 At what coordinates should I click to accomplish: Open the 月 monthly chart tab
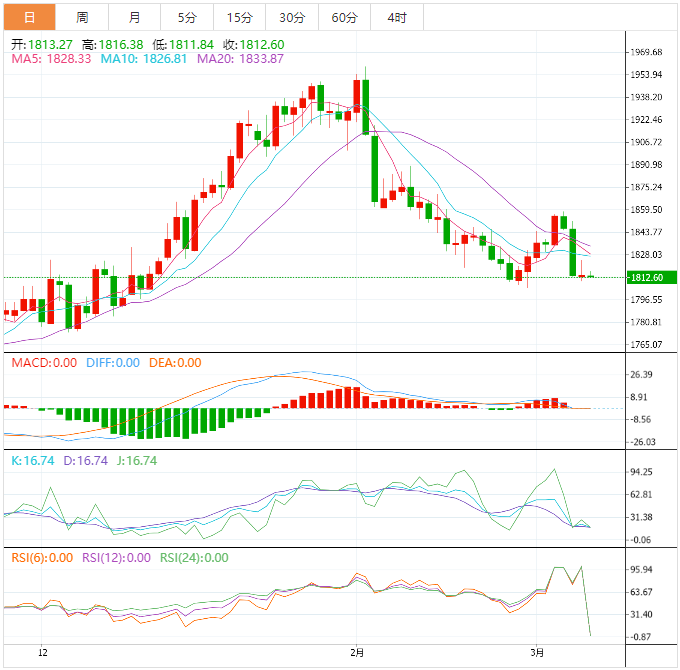pyautogui.click(x=135, y=17)
